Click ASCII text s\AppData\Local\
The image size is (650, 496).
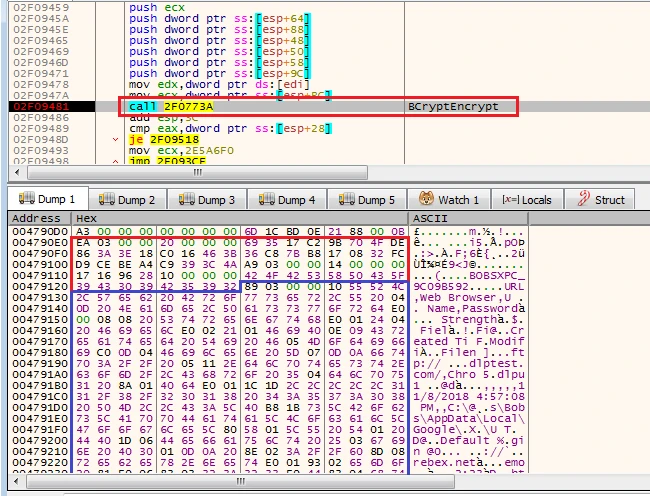tap(469, 419)
